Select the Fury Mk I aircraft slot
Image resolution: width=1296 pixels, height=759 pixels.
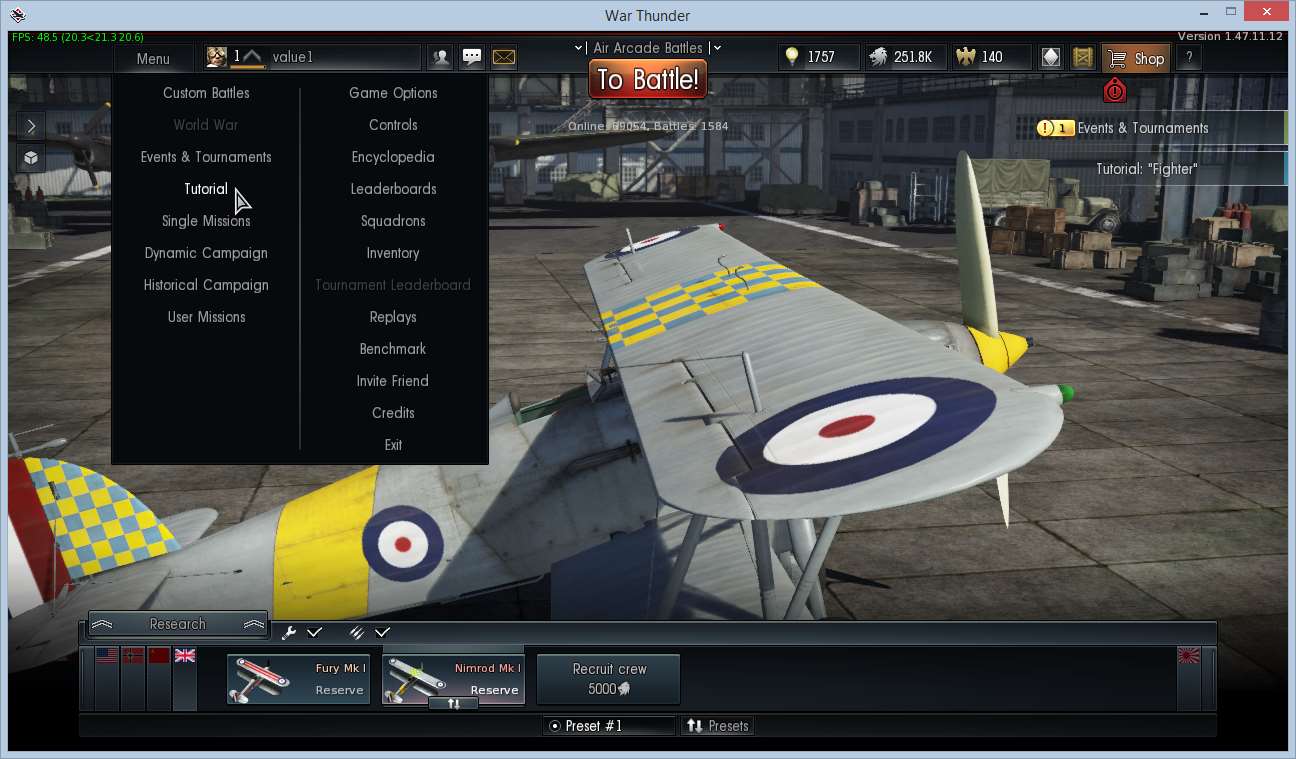pos(299,679)
